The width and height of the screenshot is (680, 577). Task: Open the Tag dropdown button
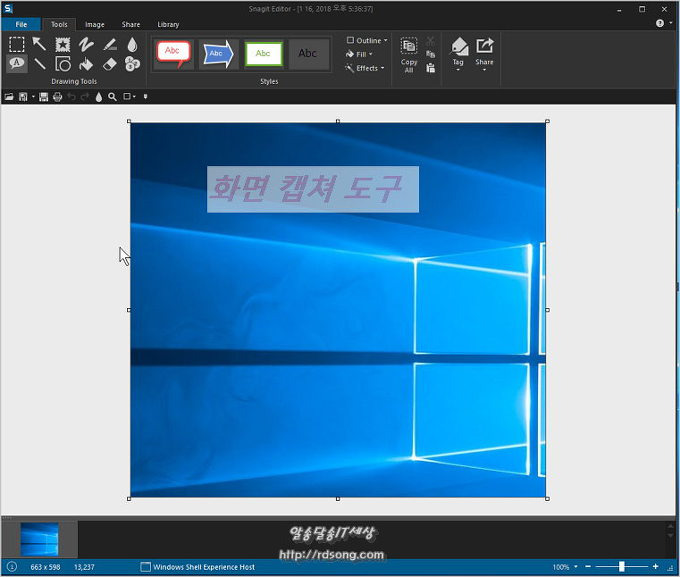pyautogui.click(x=458, y=55)
